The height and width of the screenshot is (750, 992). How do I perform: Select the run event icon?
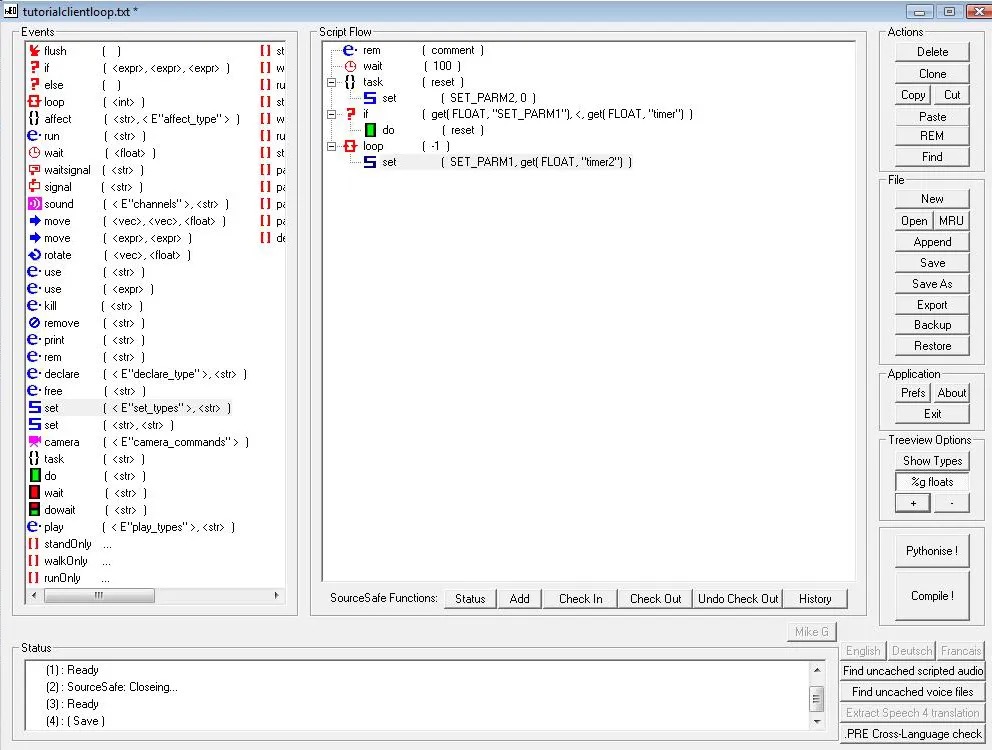click(x=35, y=135)
